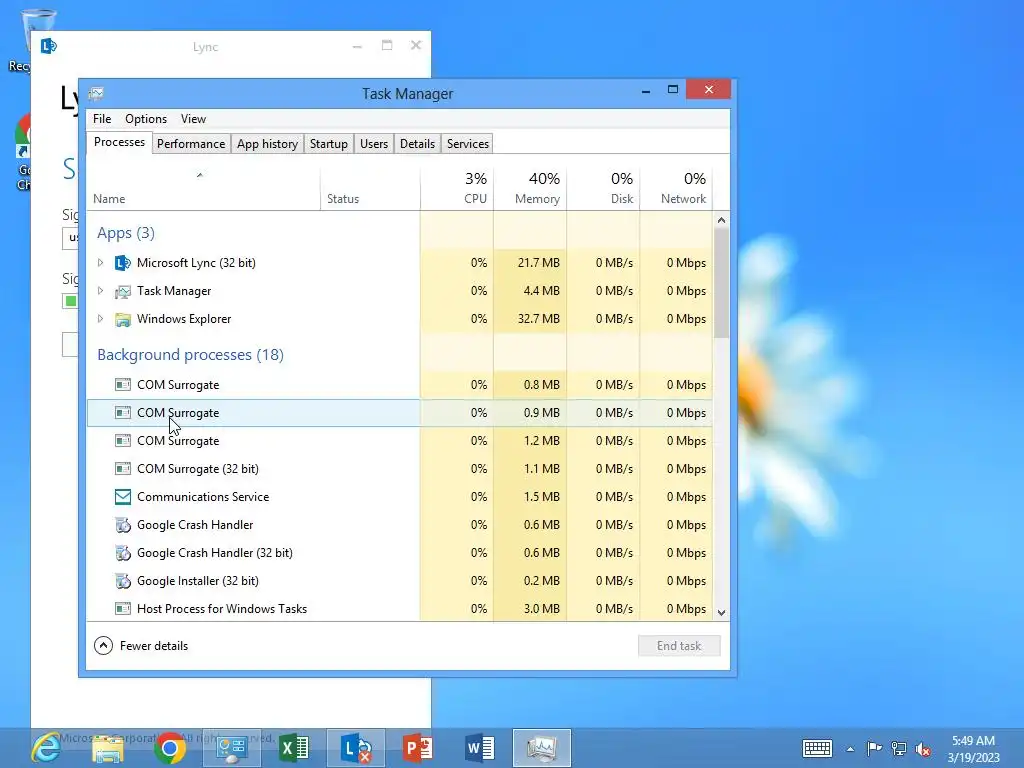Sort by the Status column header
The width and height of the screenshot is (1024, 768).
point(370,189)
